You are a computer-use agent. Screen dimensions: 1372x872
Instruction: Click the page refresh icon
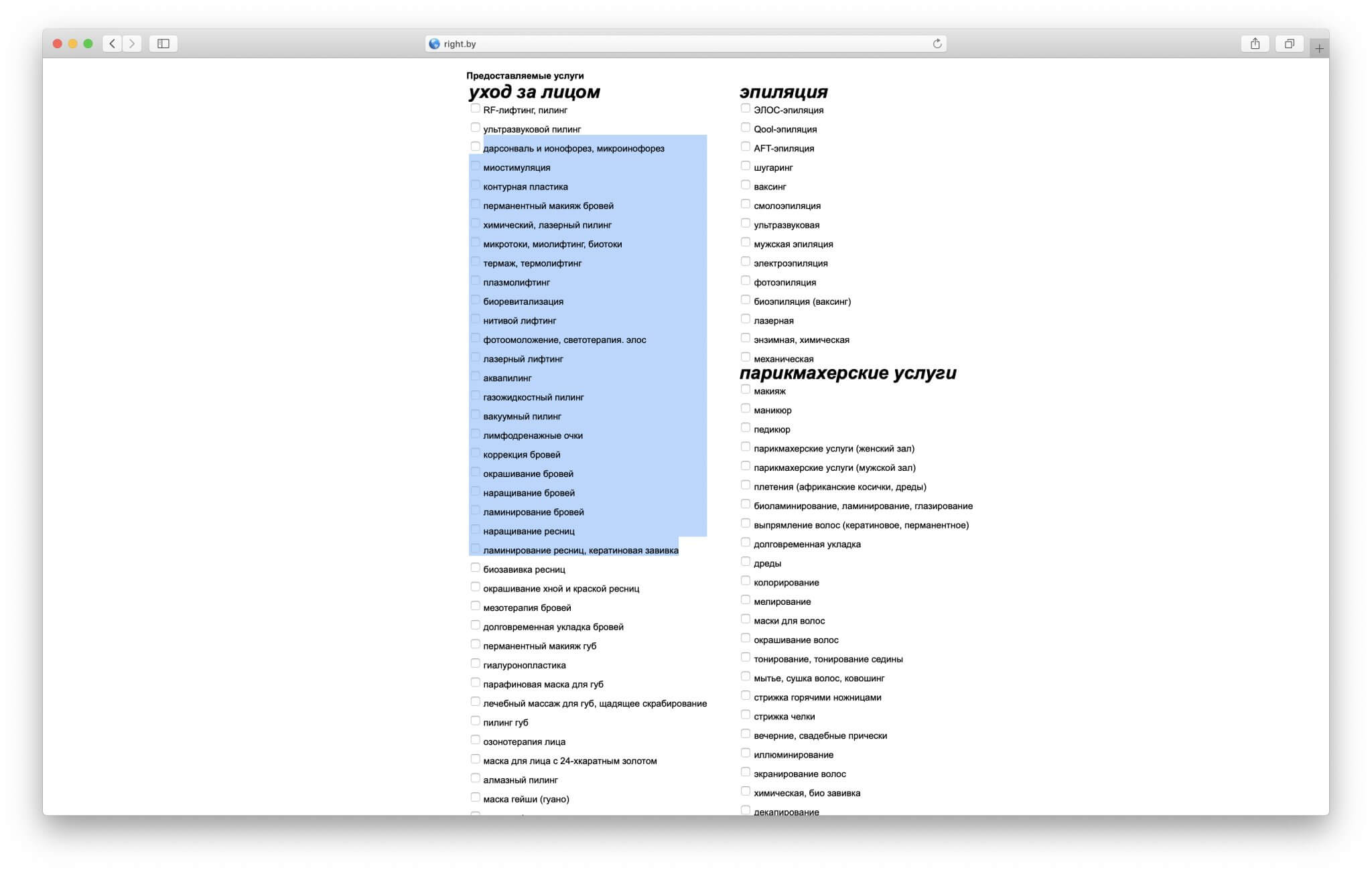937,43
